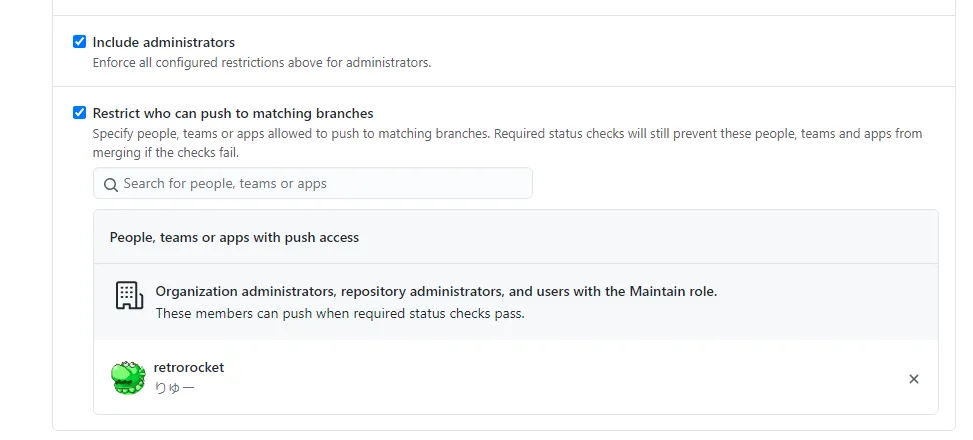This screenshot has height=440, width=973.
Task: Click empty space in the Organization administrators row
Action: pyautogui.click(x=830, y=302)
